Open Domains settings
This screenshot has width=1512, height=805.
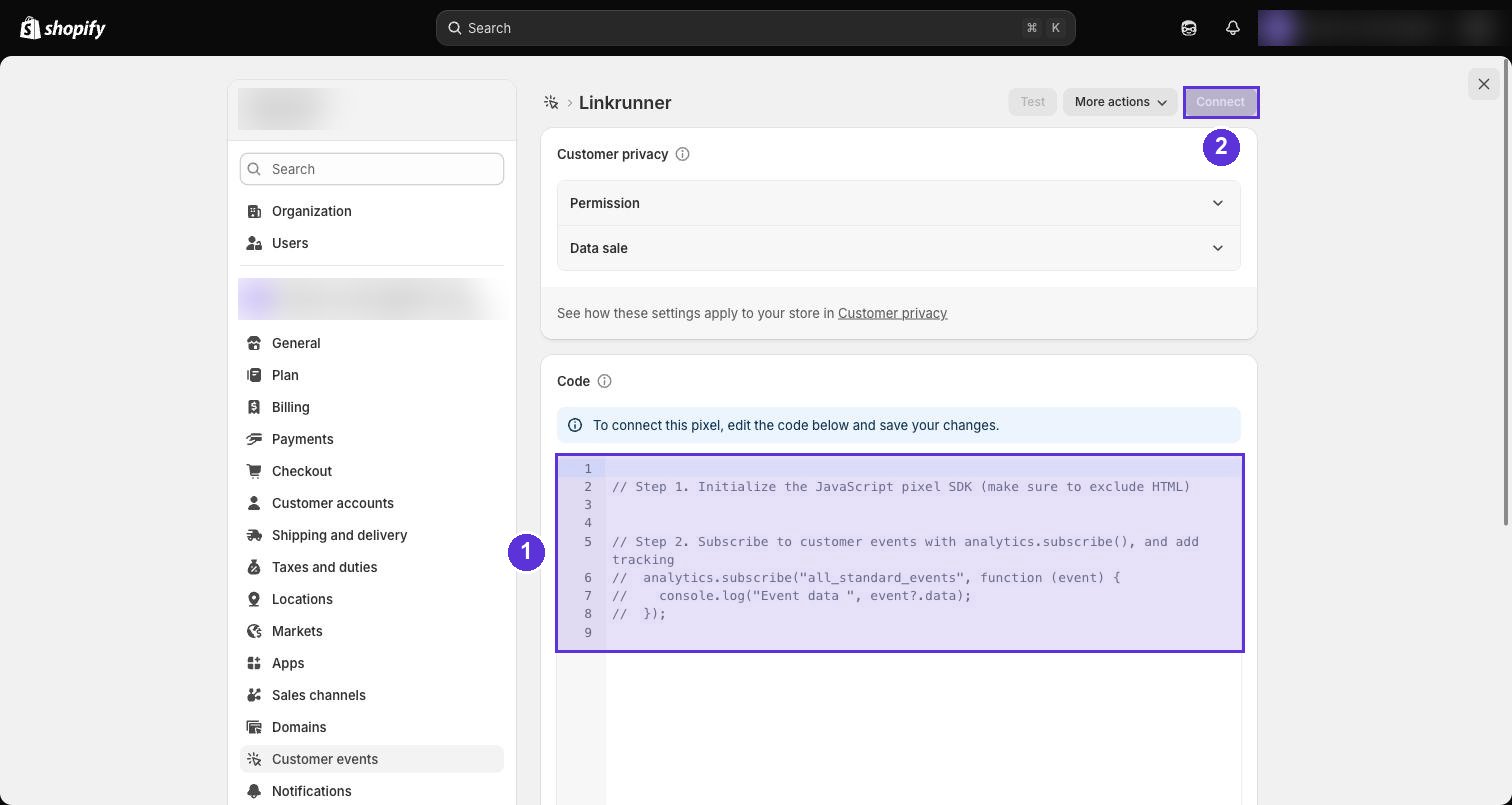pos(372,727)
